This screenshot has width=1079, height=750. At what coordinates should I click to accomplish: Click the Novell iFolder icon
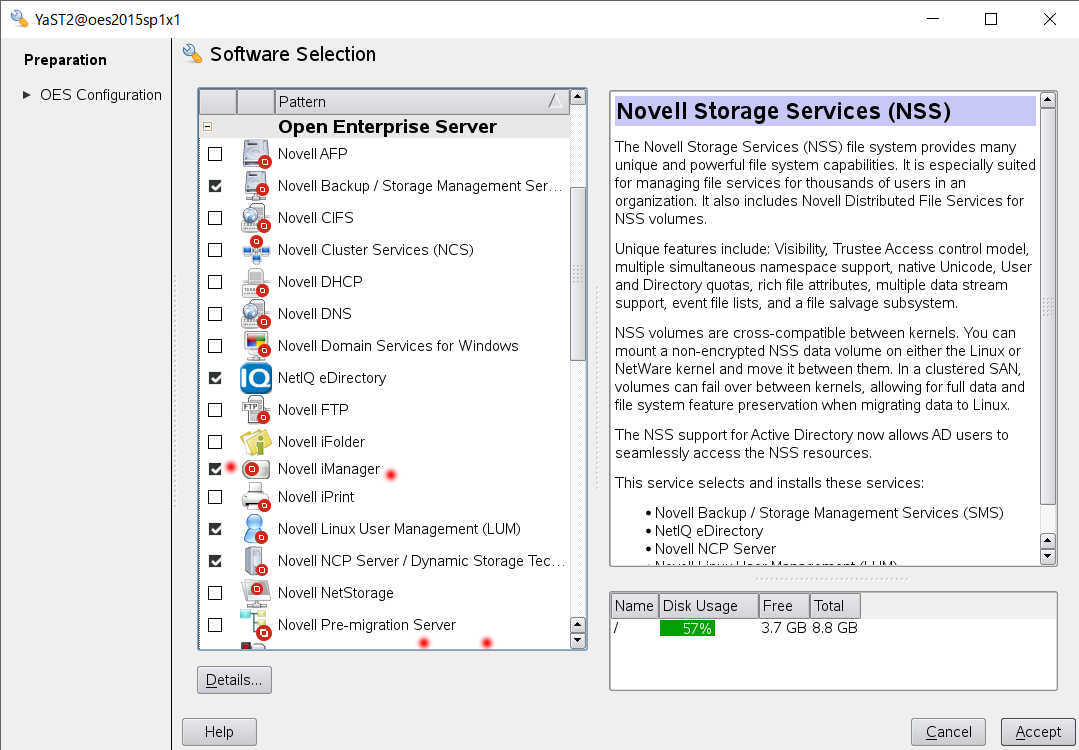(256, 442)
